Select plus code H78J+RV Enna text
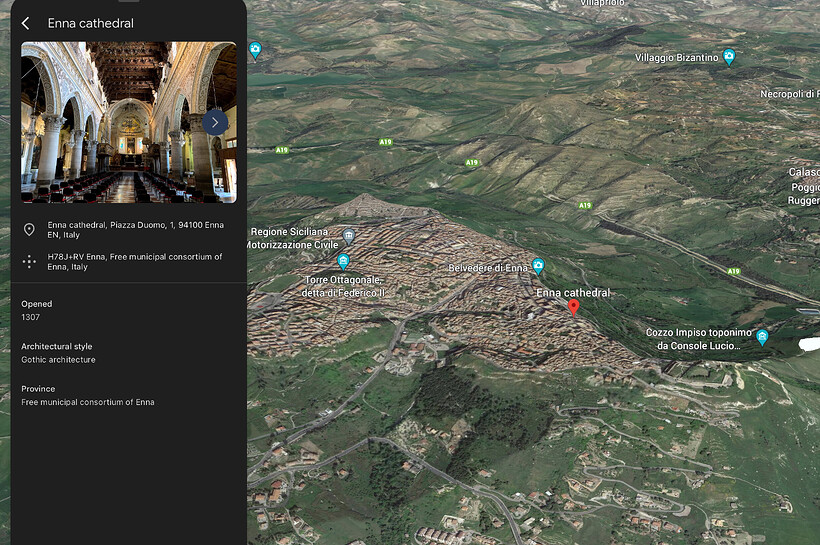Image resolution: width=820 pixels, height=545 pixels. coord(134,262)
